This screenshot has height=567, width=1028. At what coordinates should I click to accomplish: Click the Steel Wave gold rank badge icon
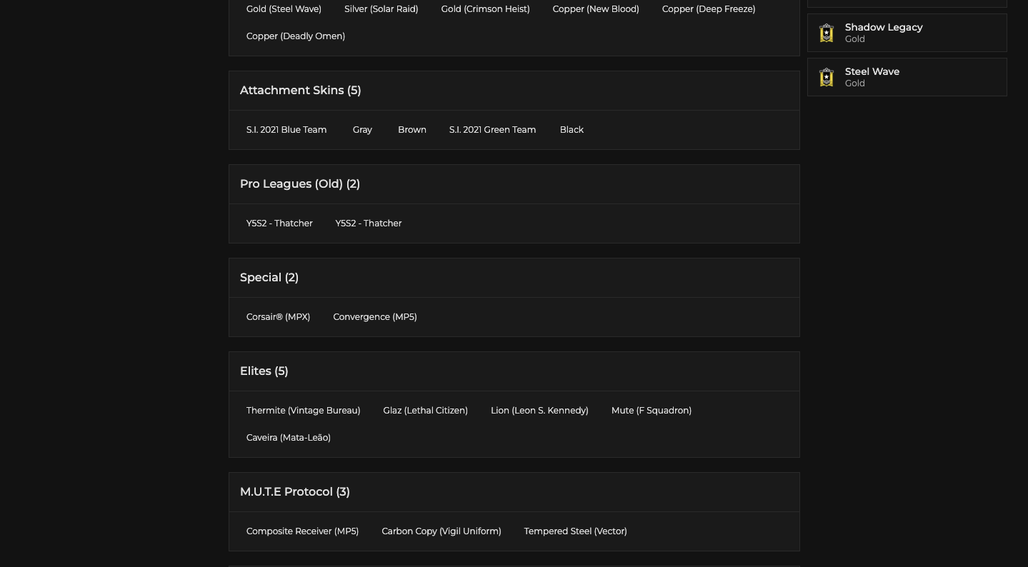(826, 77)
